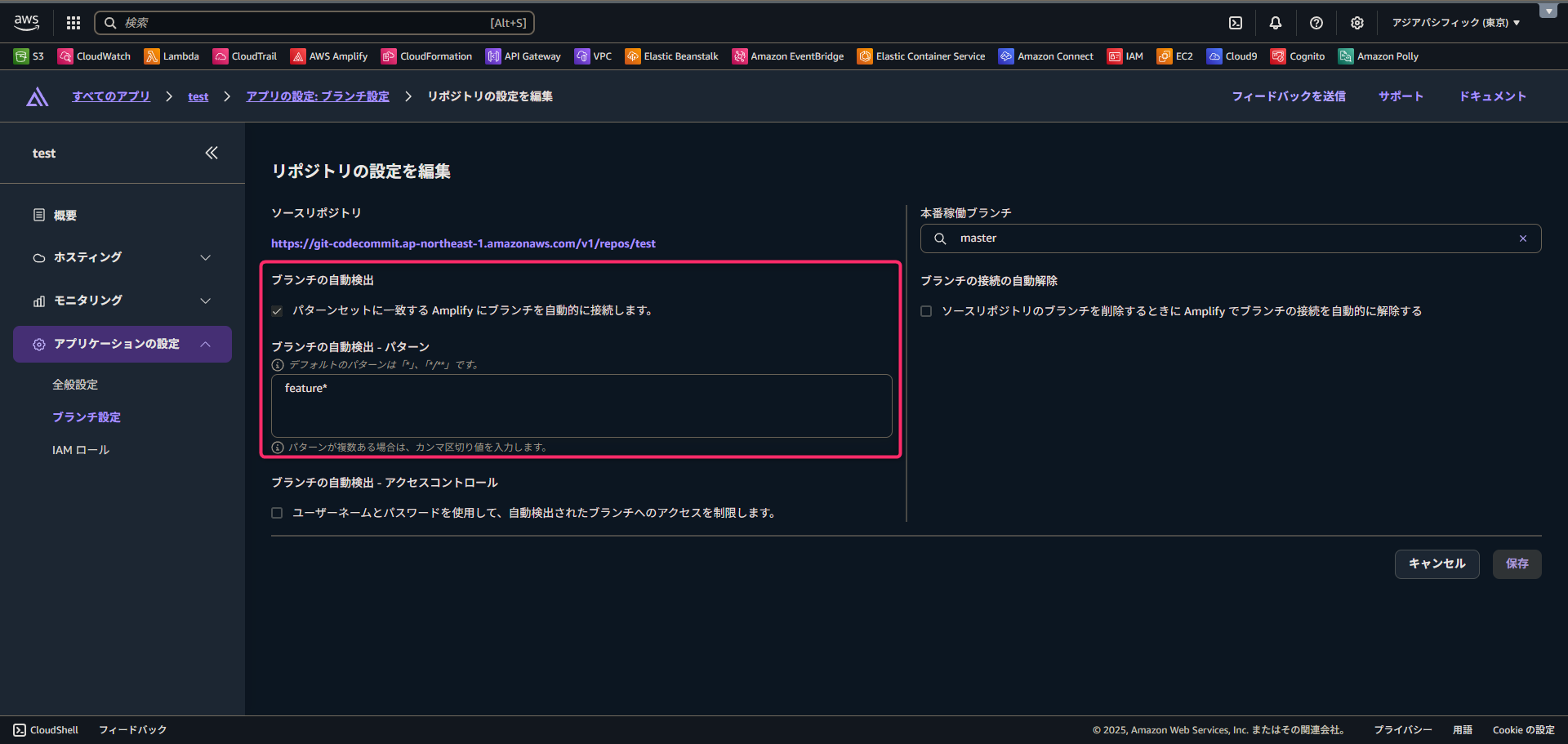Open the API Gateway shortcut
This screenshot has width=1568, height=744.
tap(523, 56)
